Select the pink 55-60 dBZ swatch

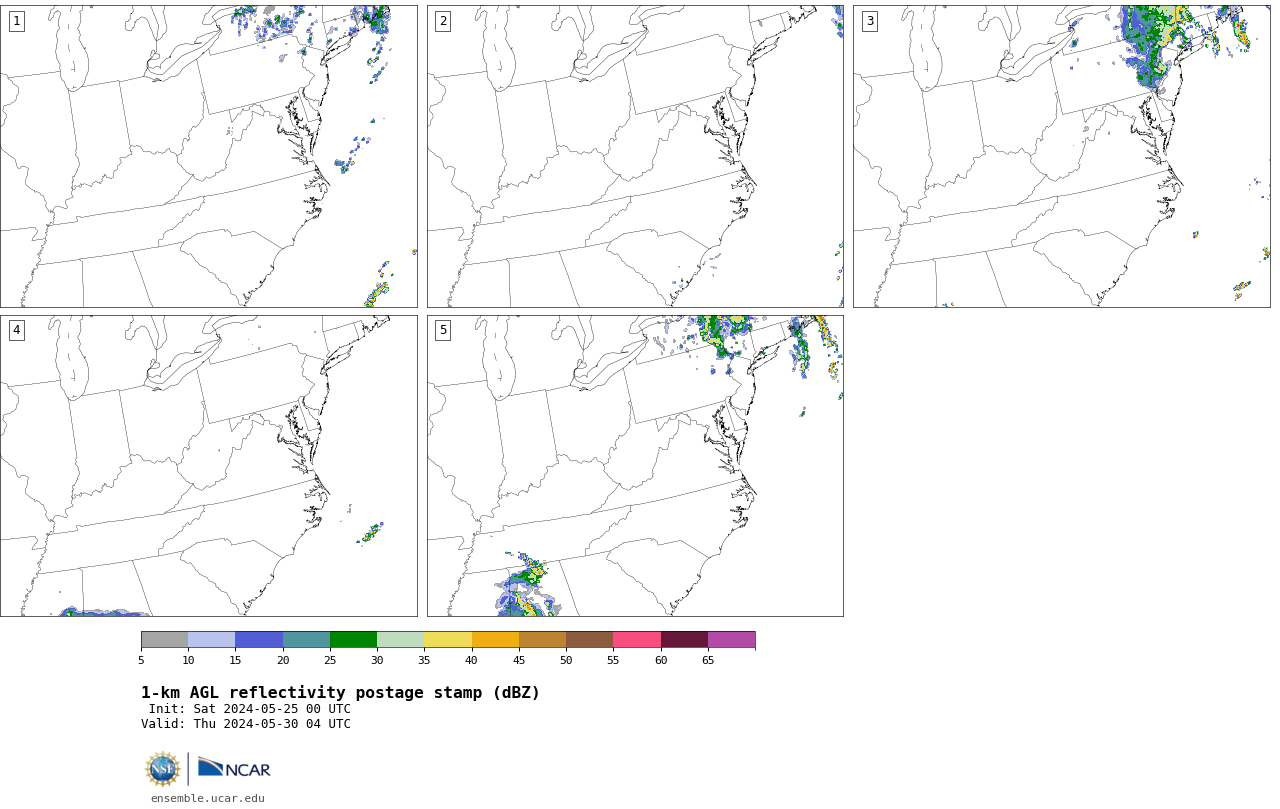(637, 640)
